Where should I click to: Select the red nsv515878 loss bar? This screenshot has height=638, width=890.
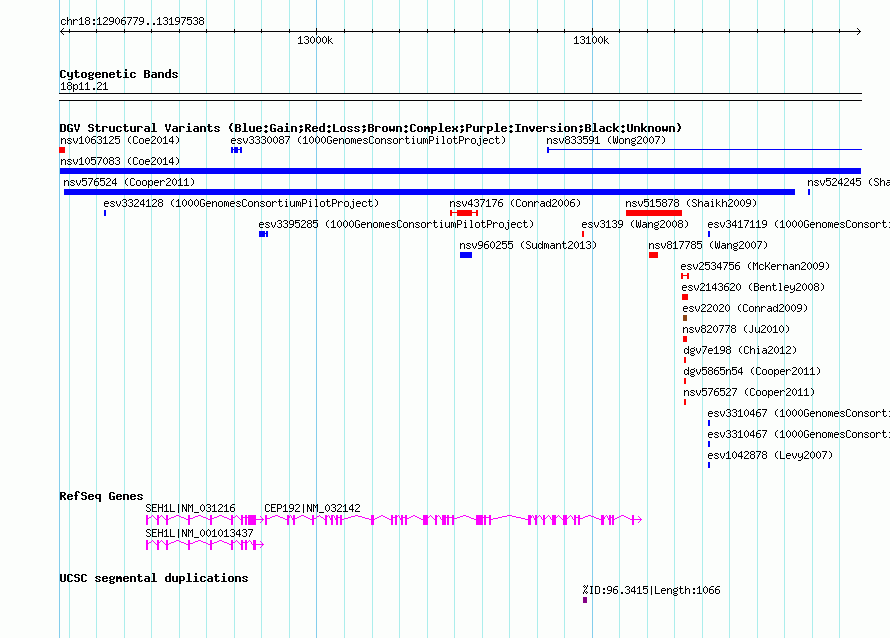click(x=654, y=213)
